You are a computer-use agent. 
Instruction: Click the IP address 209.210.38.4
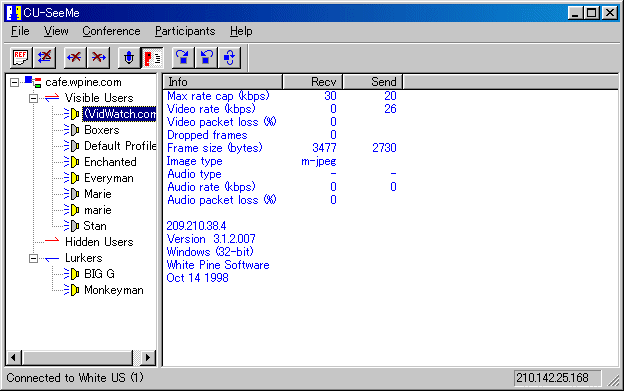click(x=196, y=226)
